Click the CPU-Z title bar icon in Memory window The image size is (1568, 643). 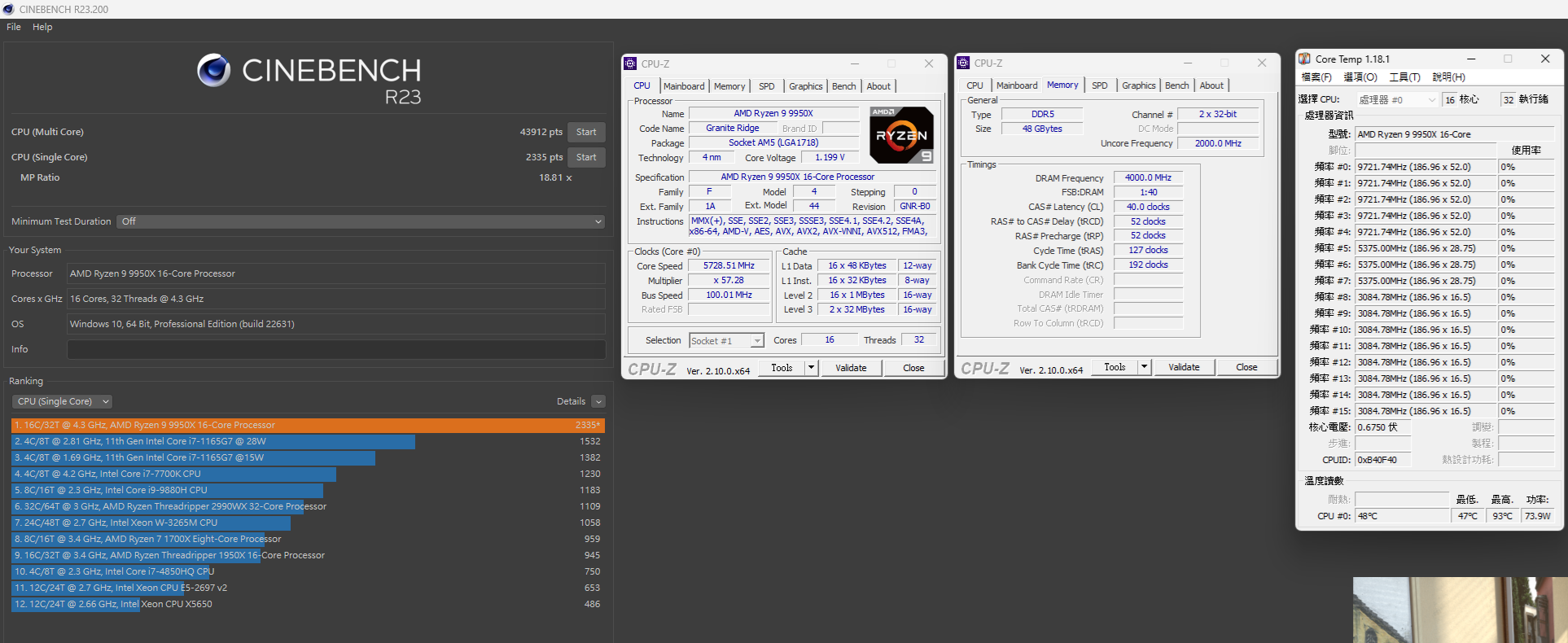(x=963, y=63)
